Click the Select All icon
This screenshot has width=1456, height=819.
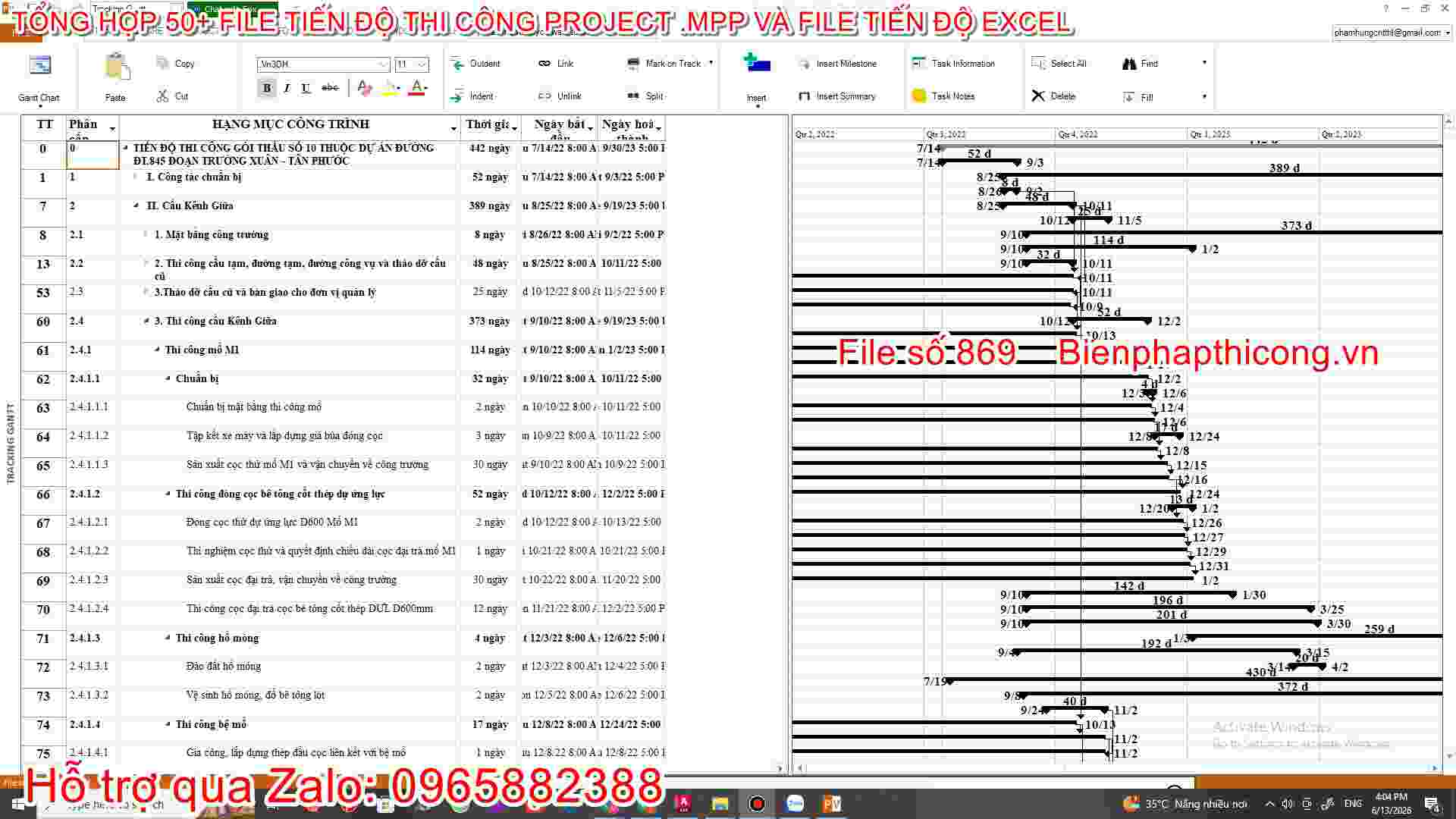(1038, 63)
